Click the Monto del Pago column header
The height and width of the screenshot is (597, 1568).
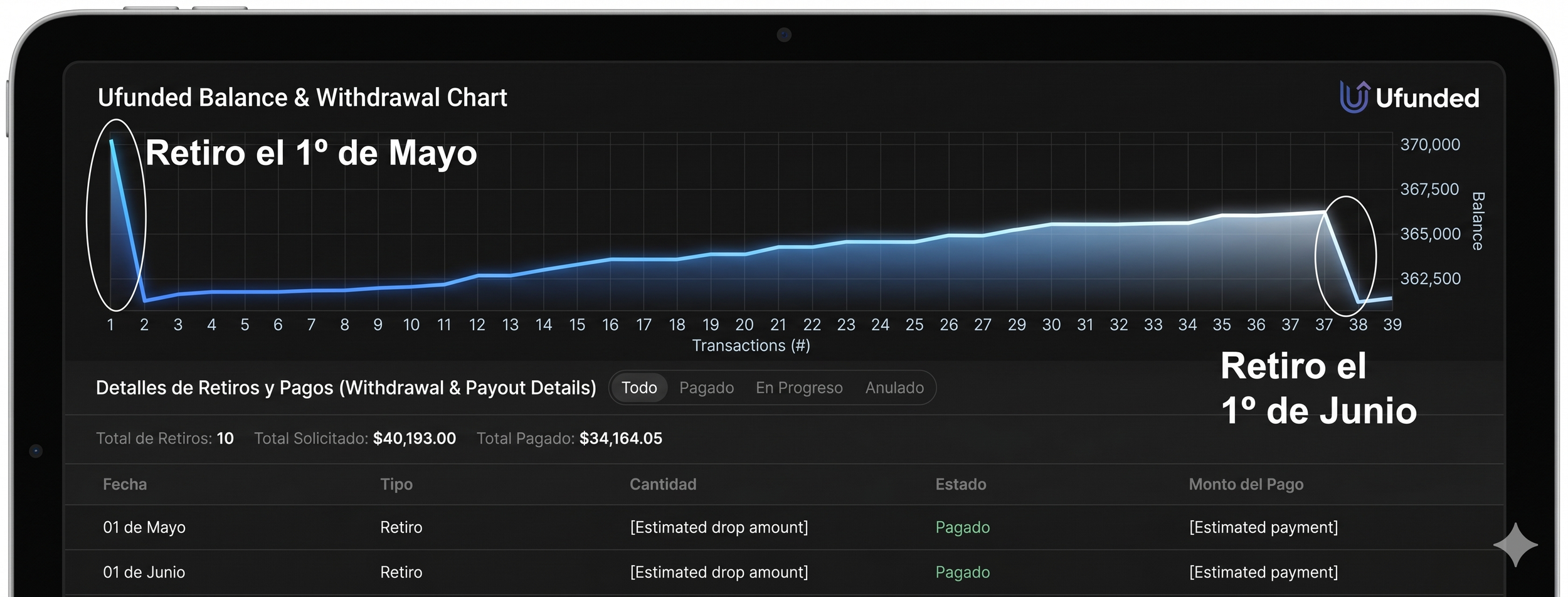(1246, 484)
